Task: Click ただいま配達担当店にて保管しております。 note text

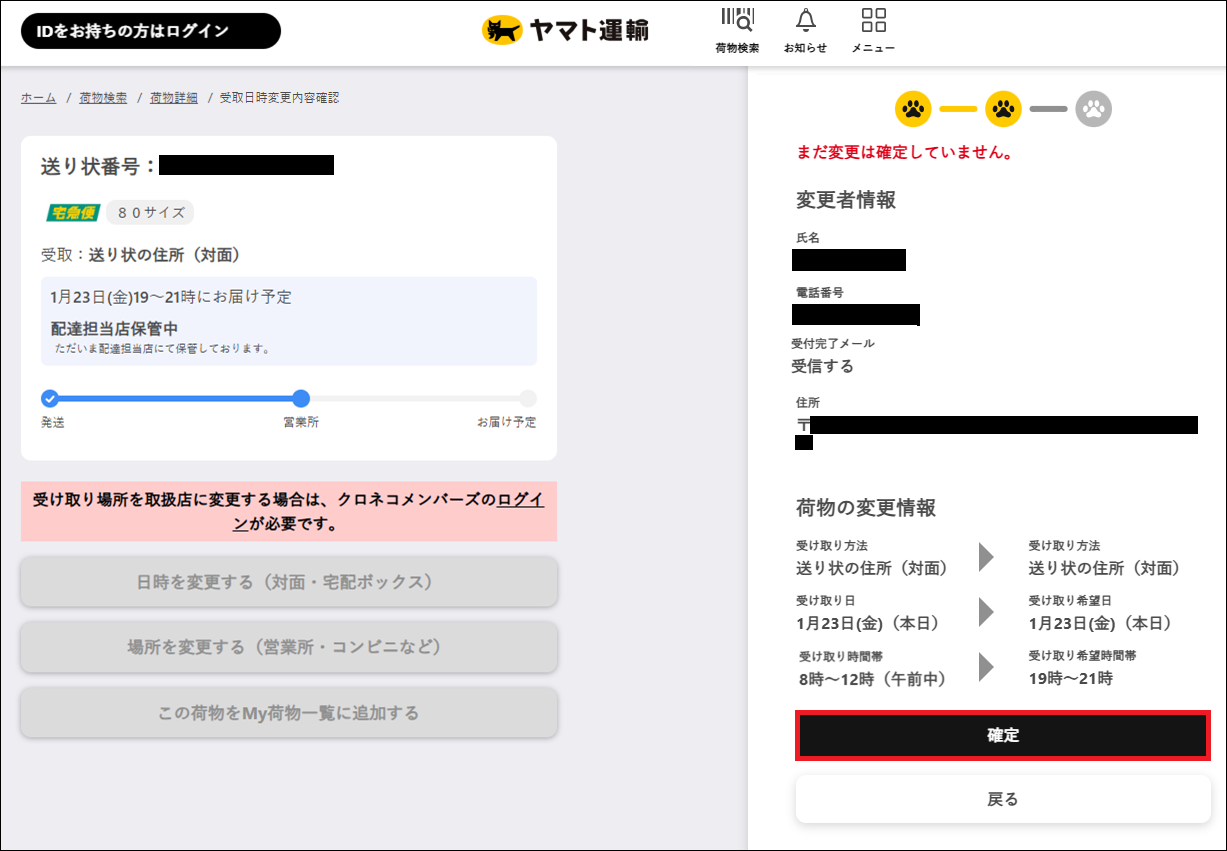Action: [162, 349]
